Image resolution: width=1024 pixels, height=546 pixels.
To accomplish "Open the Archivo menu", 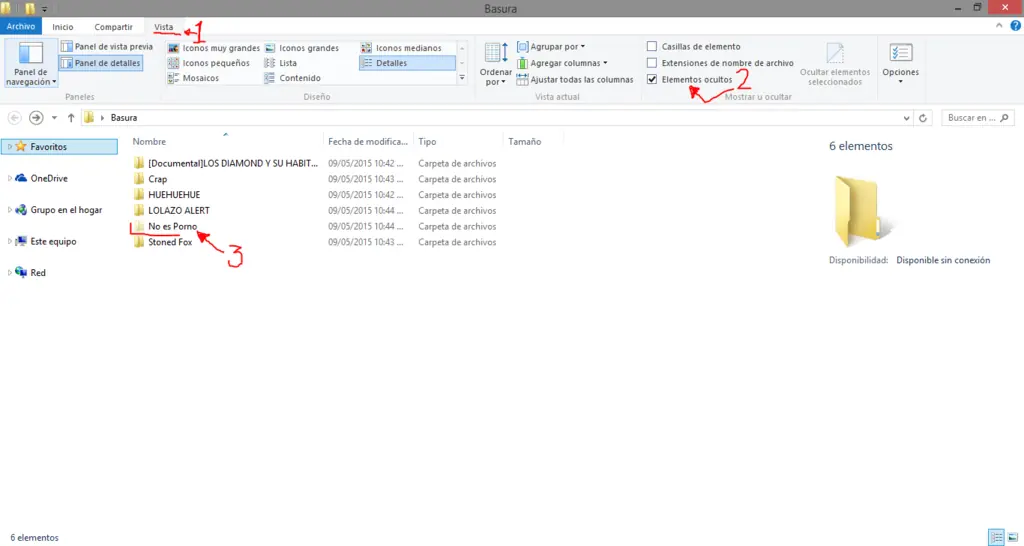I will [21, 27].
